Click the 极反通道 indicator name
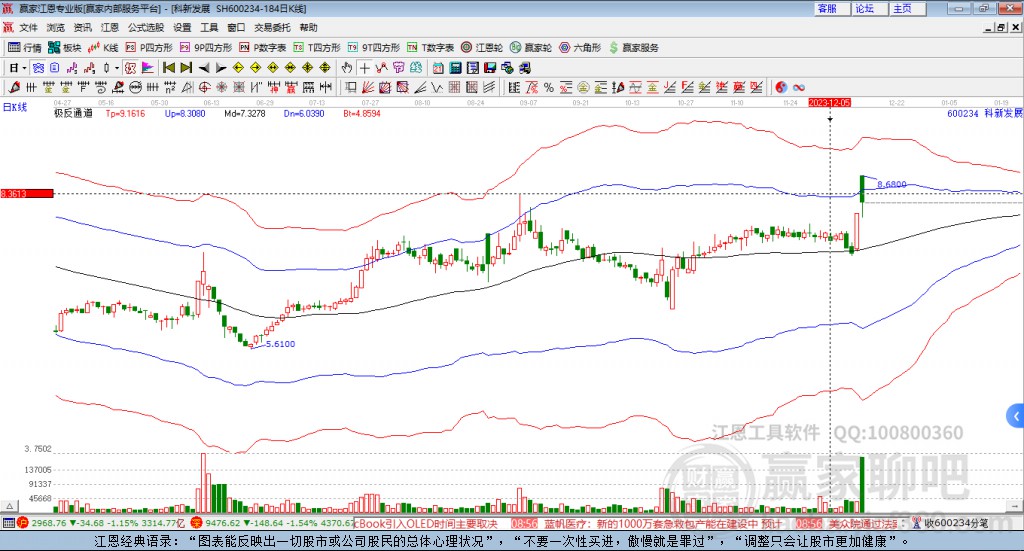Screen dimensions: 1024x551 pos(73,113)
